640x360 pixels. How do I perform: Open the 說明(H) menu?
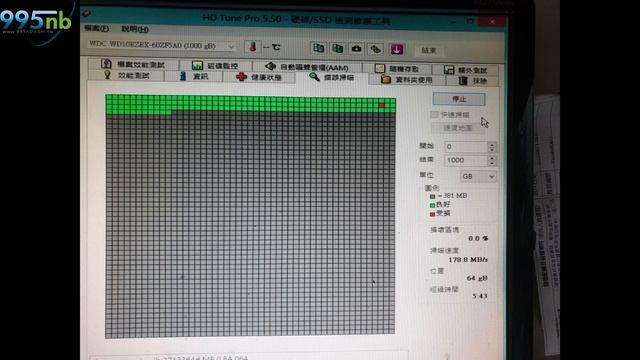(135, 29)
